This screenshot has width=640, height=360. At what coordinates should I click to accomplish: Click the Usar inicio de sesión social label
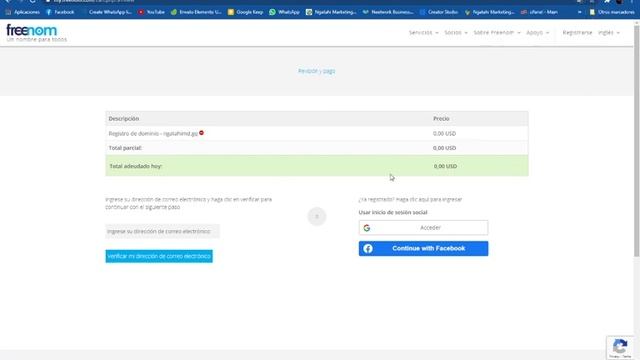coord(393,212)
